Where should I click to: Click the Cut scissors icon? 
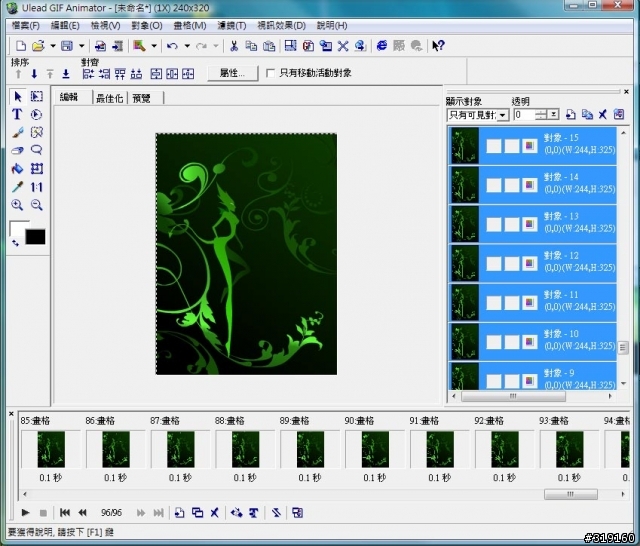[234, 46]
